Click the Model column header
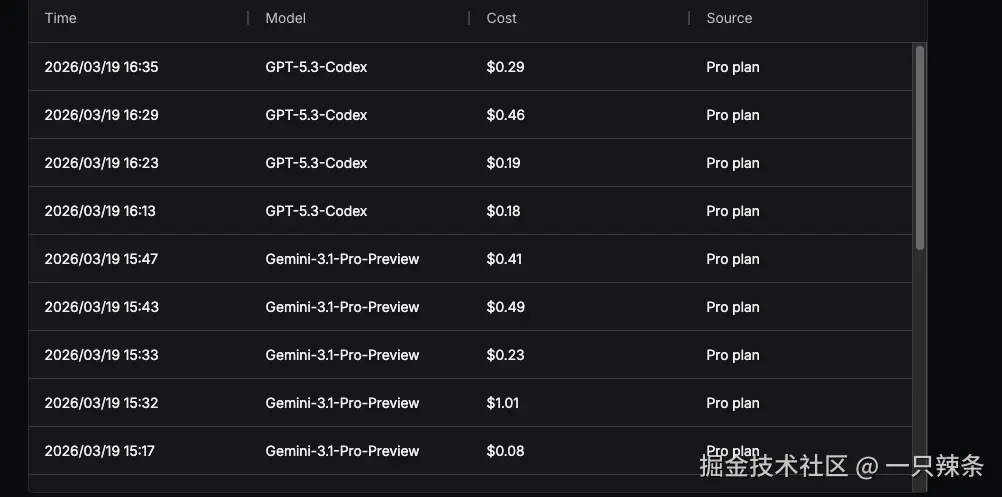 click(286, 18)
